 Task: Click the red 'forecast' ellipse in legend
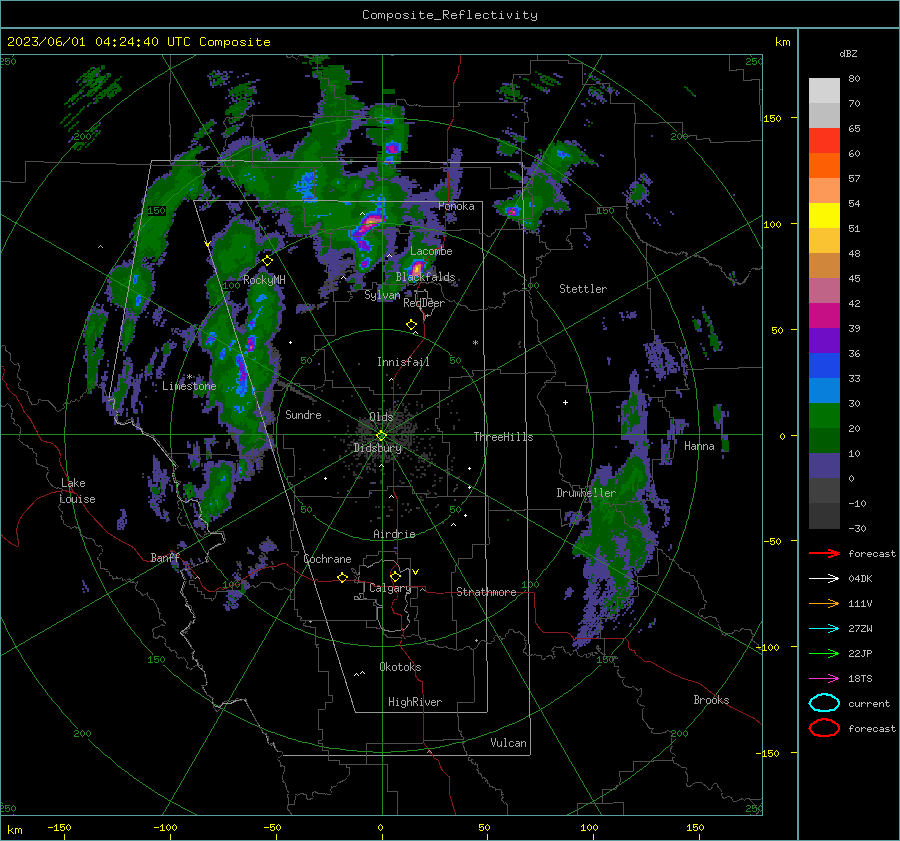[824, 728]
